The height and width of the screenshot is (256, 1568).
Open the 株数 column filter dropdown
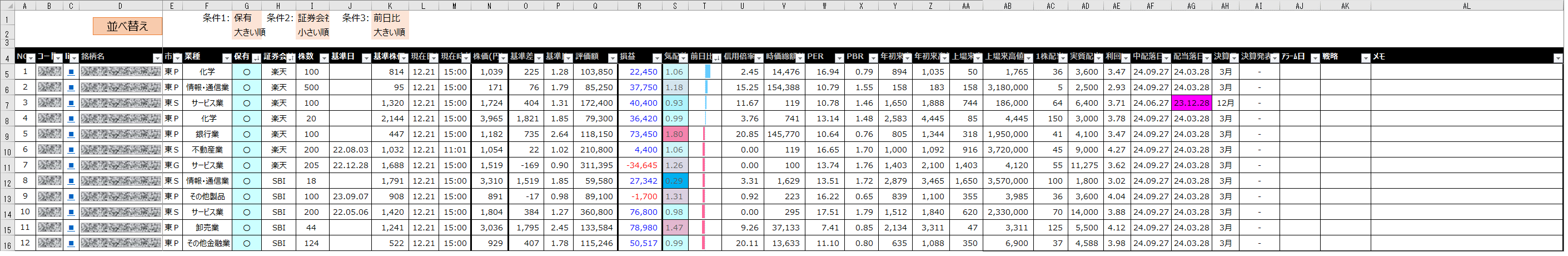(x=325, y=58)
